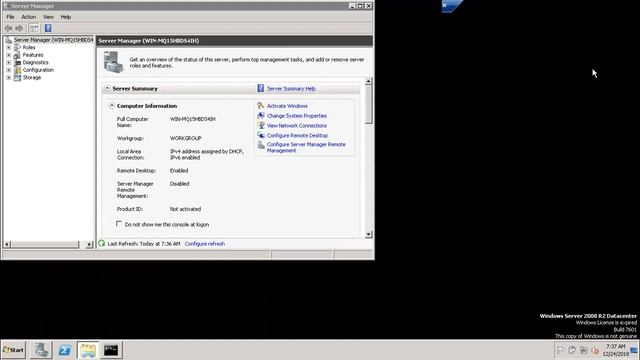640x360 pixels.
Task: Click the tree pane scroll right arrow
Action: pyautogui.click(x=89, y=244)
